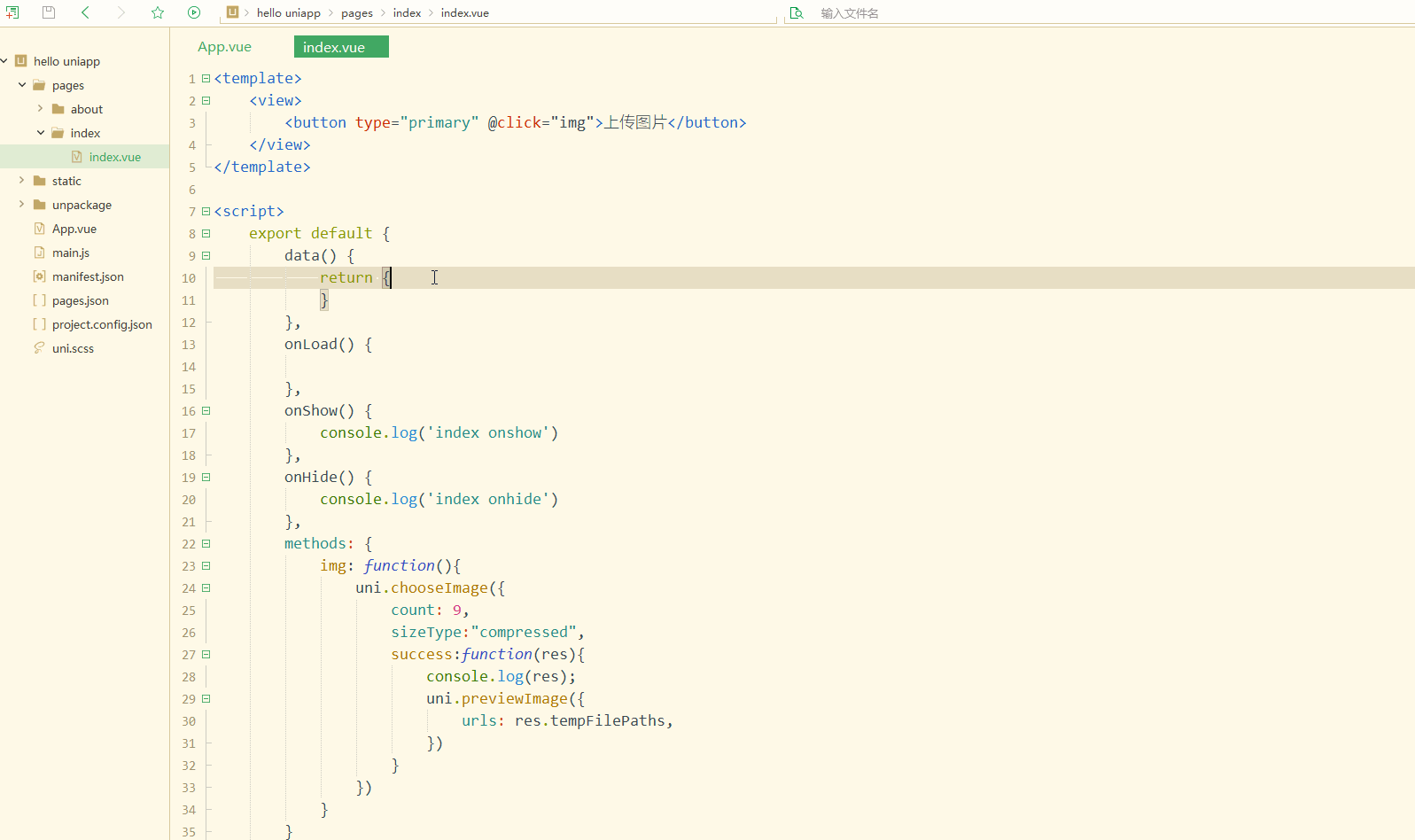The width and height of the screenshot is (1415, 840).
Task: Select the hello uniapp project name
Action: click(66, 61)
